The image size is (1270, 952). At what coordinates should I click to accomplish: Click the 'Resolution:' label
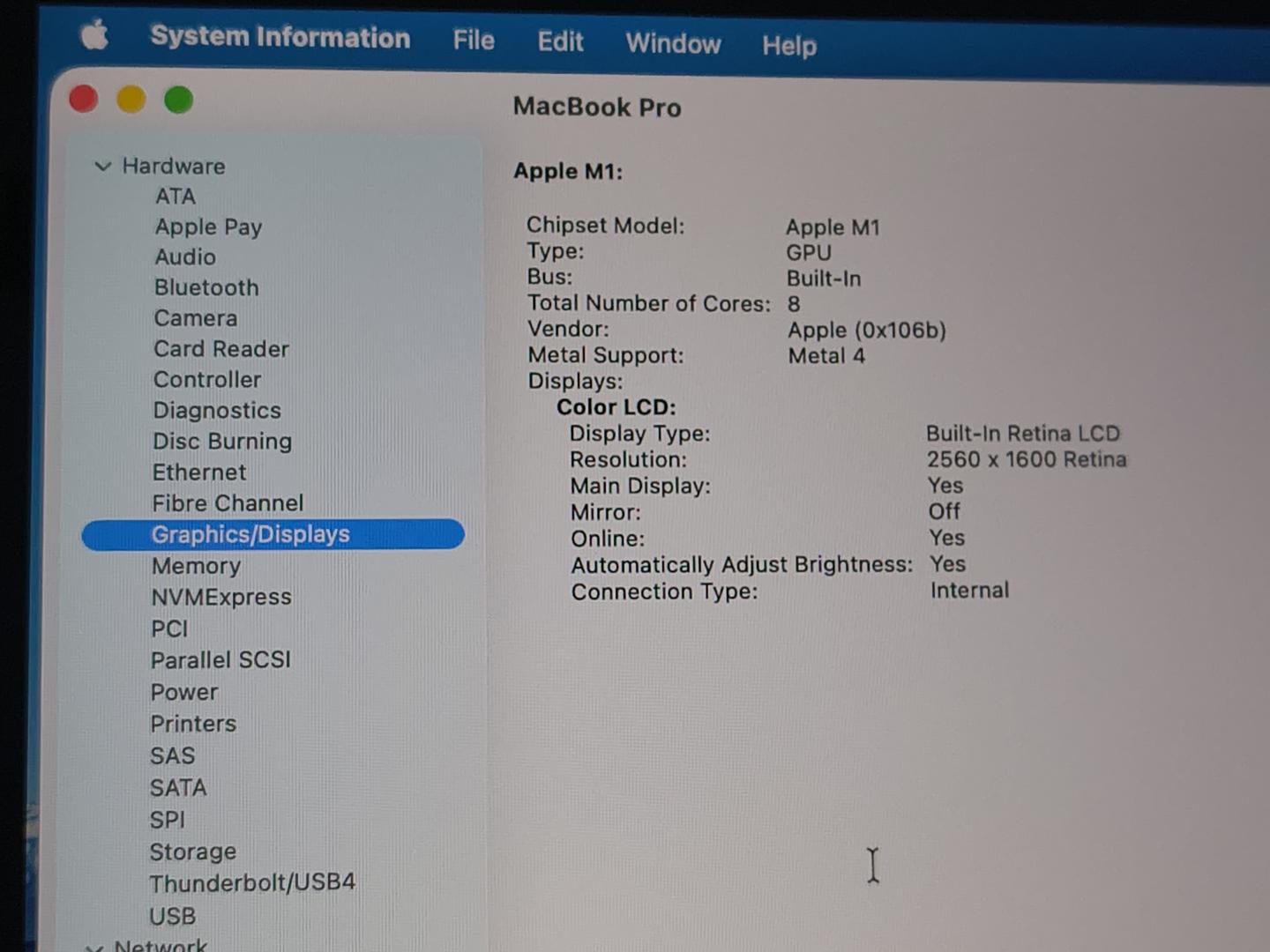628,460
